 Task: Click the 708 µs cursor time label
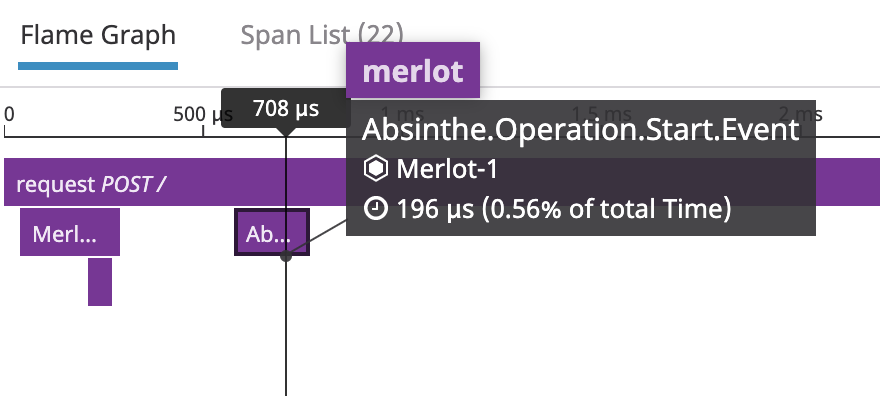[286, 108]
